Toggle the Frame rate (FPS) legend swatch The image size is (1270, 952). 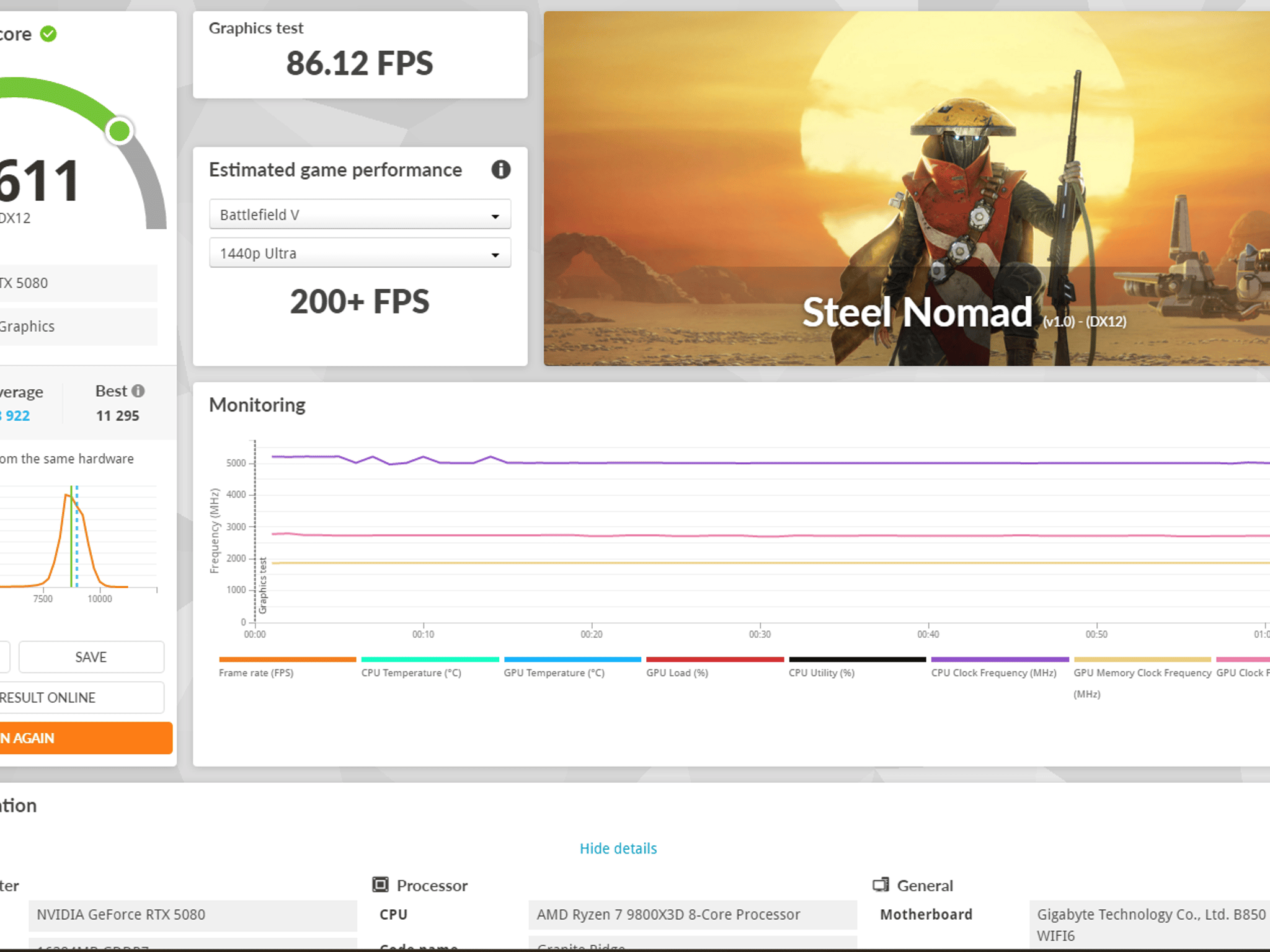click(288, 659)
